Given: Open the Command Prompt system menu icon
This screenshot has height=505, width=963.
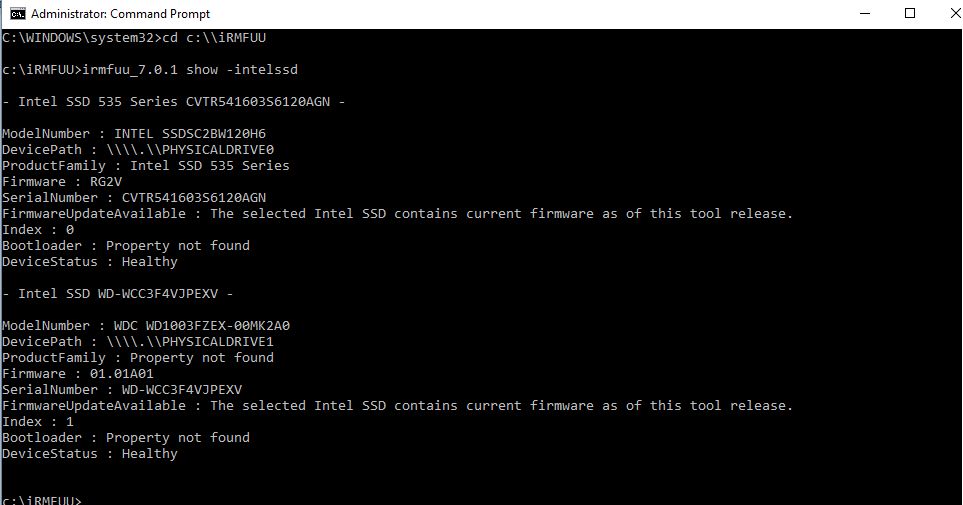Looking at the screenshot, I should tap(12, 14).
